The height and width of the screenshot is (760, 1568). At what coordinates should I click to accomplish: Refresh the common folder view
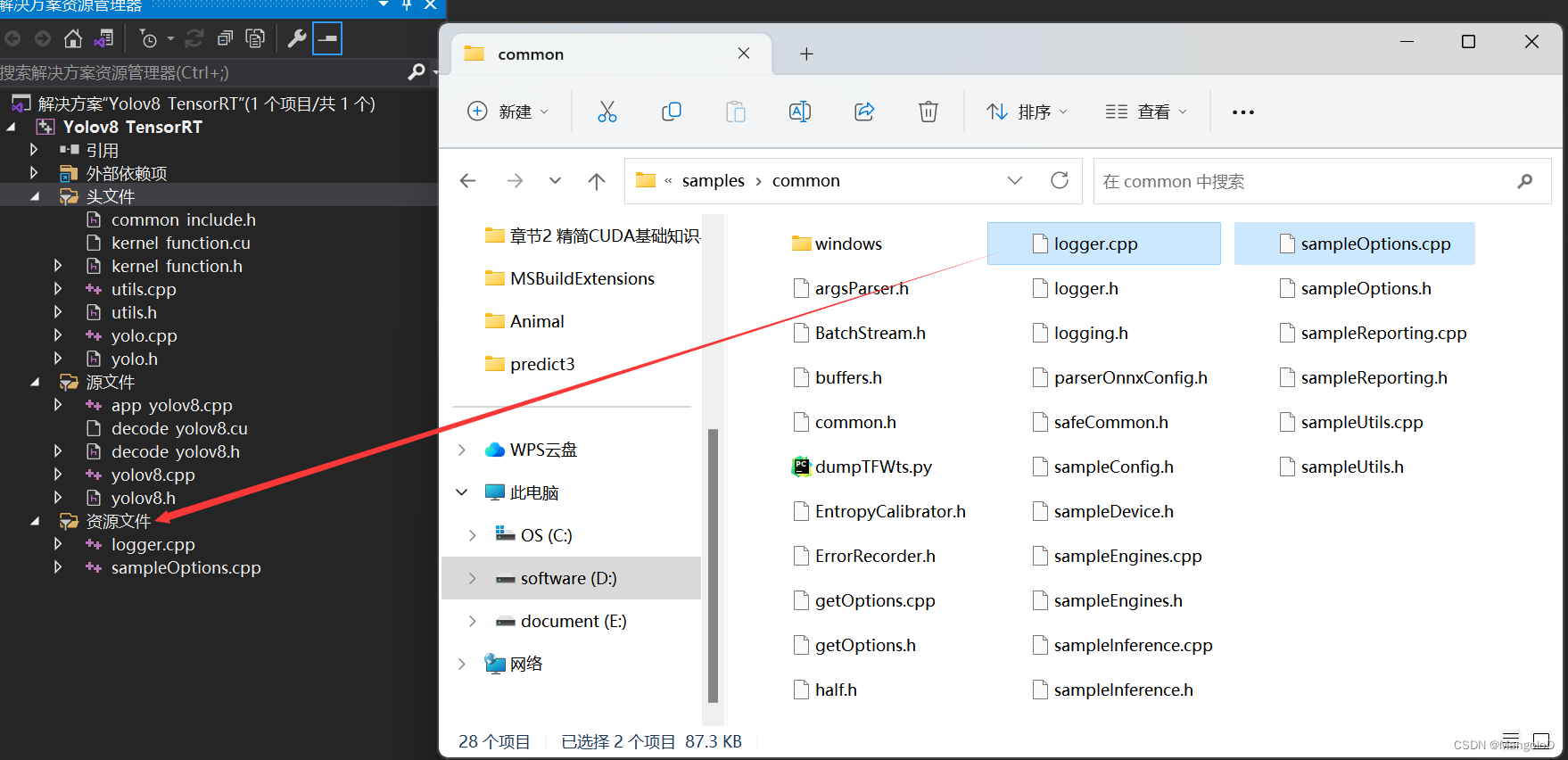(1060, 180)
